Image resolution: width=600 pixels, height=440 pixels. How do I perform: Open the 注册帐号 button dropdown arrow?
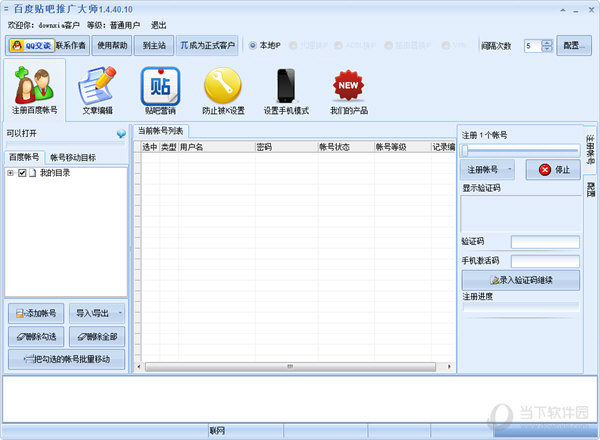click(510, 169)
